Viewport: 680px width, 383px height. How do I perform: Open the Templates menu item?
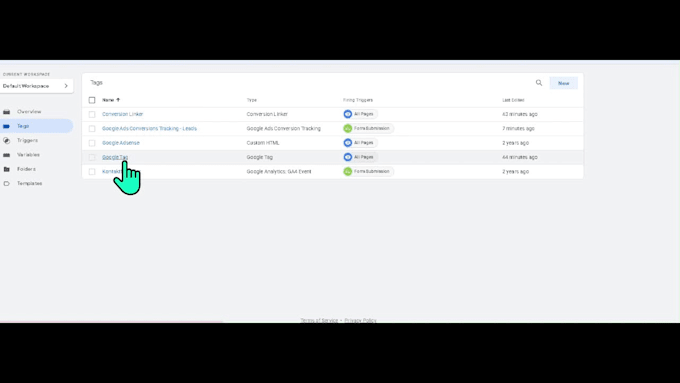click(x=29, y=183)
